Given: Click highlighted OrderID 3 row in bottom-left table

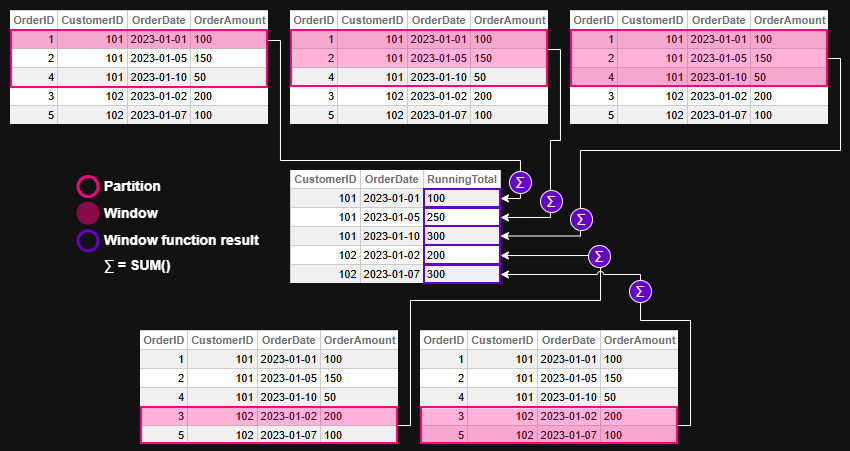Looking at the screenshot, I should [x=268, y=416].
